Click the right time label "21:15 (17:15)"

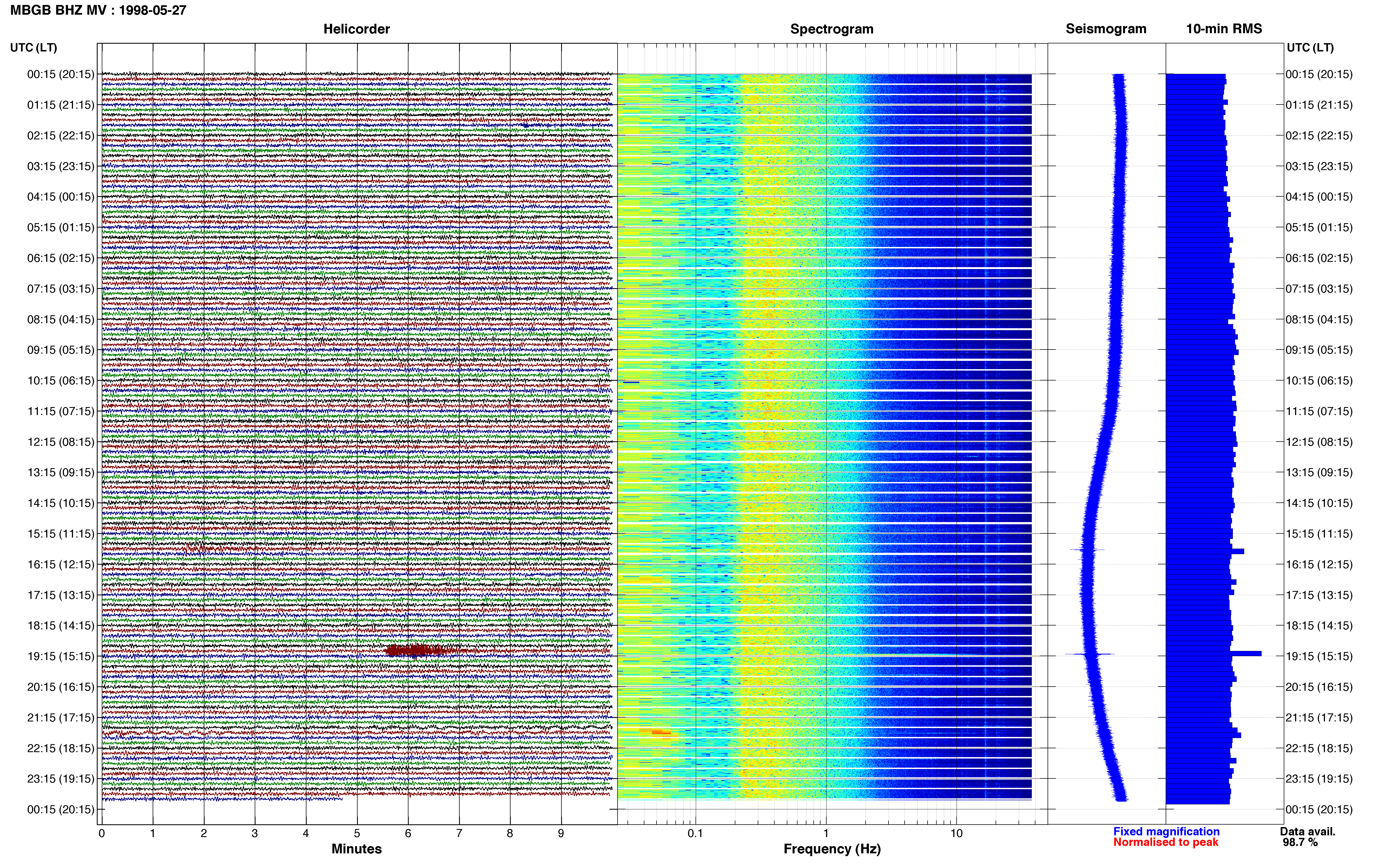coord(1319,718)
